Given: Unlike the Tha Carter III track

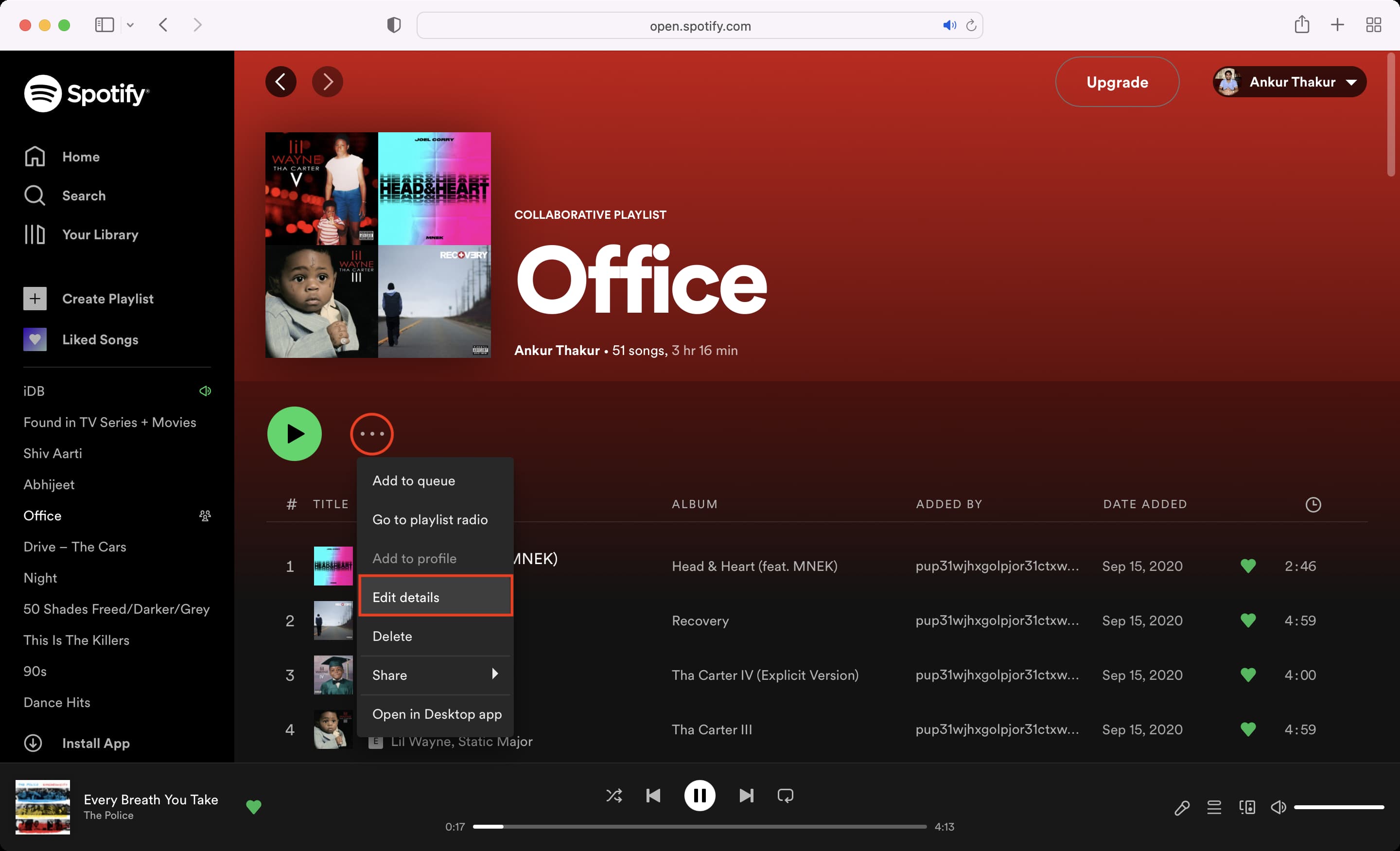Looking at the screenshot, I should [1248, 729].
